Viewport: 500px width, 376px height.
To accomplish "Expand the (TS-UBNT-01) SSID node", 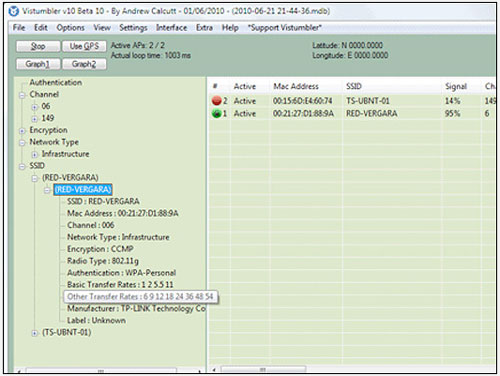I will click(x=34, y=333).
